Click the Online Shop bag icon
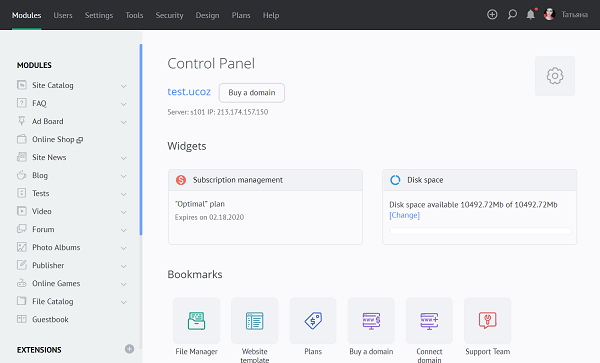Viewport: 600px width, 363px height. (x=22, y=139)
